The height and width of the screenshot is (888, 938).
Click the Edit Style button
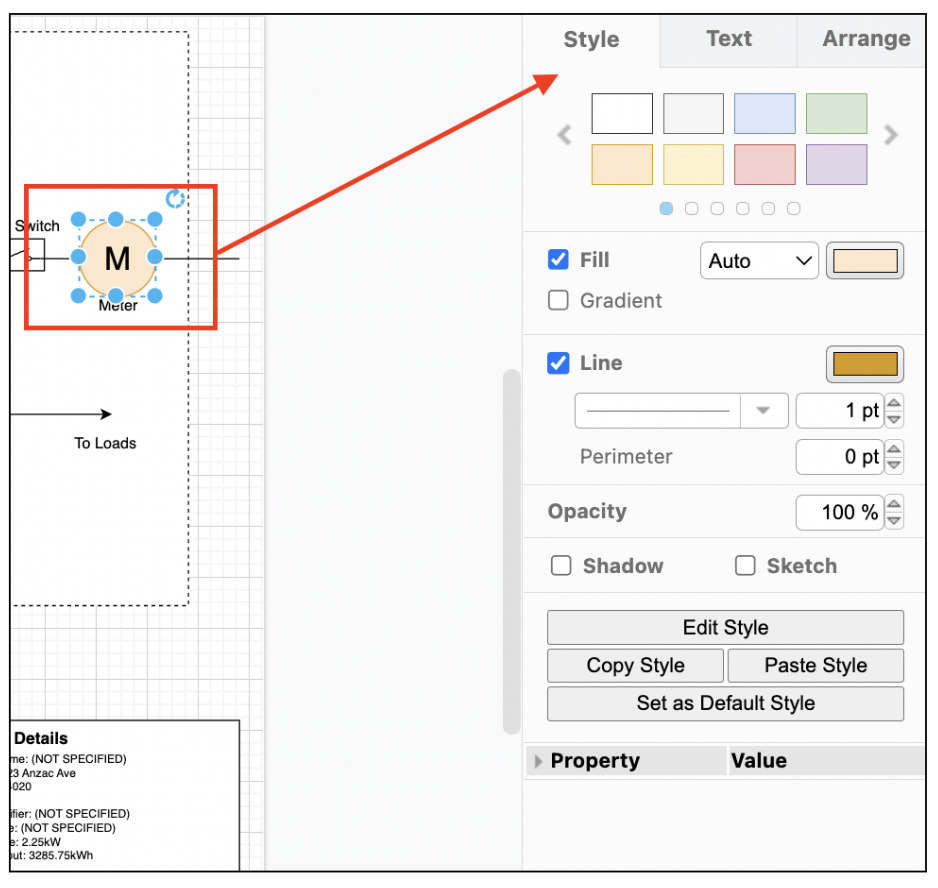click(724, 627)
